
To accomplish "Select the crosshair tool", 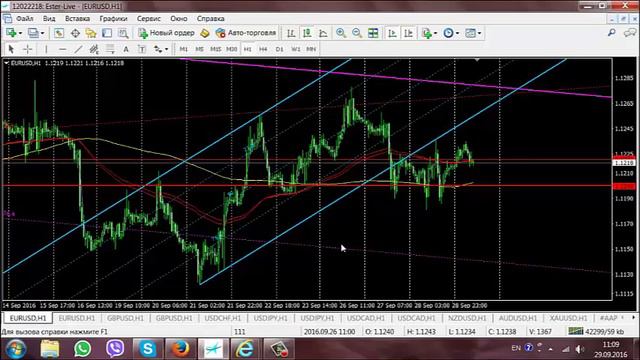I will coord(27,49).
